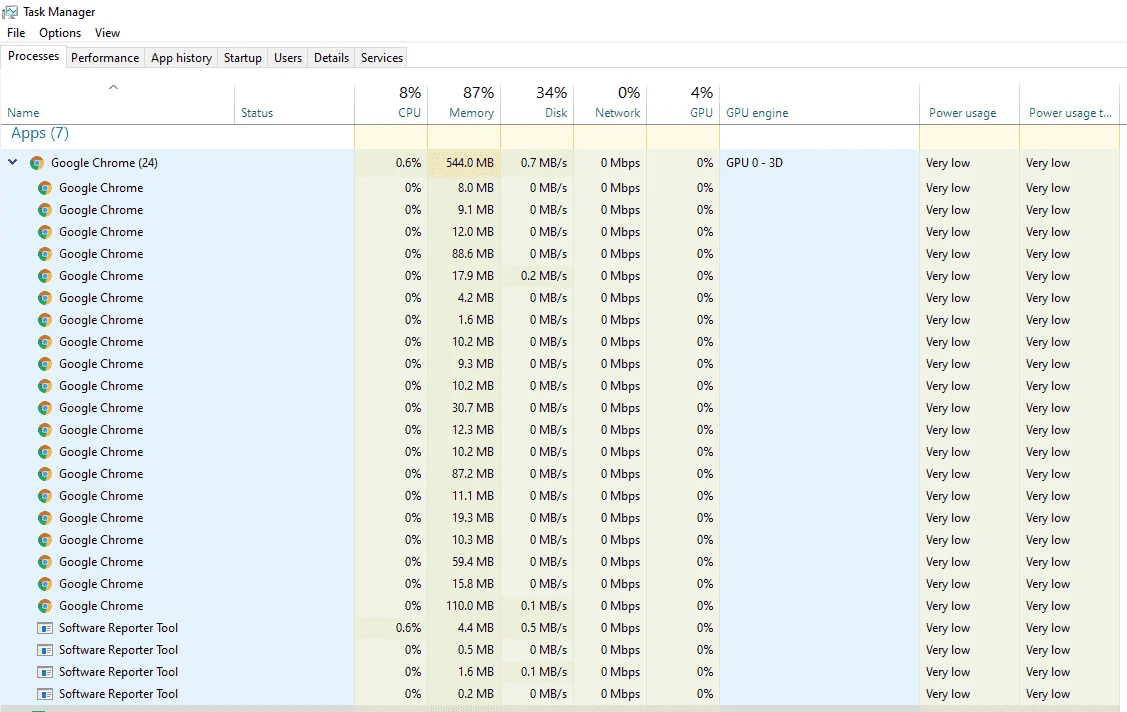
Task: Sort processes by the Memory column
Action: (464, 102)
